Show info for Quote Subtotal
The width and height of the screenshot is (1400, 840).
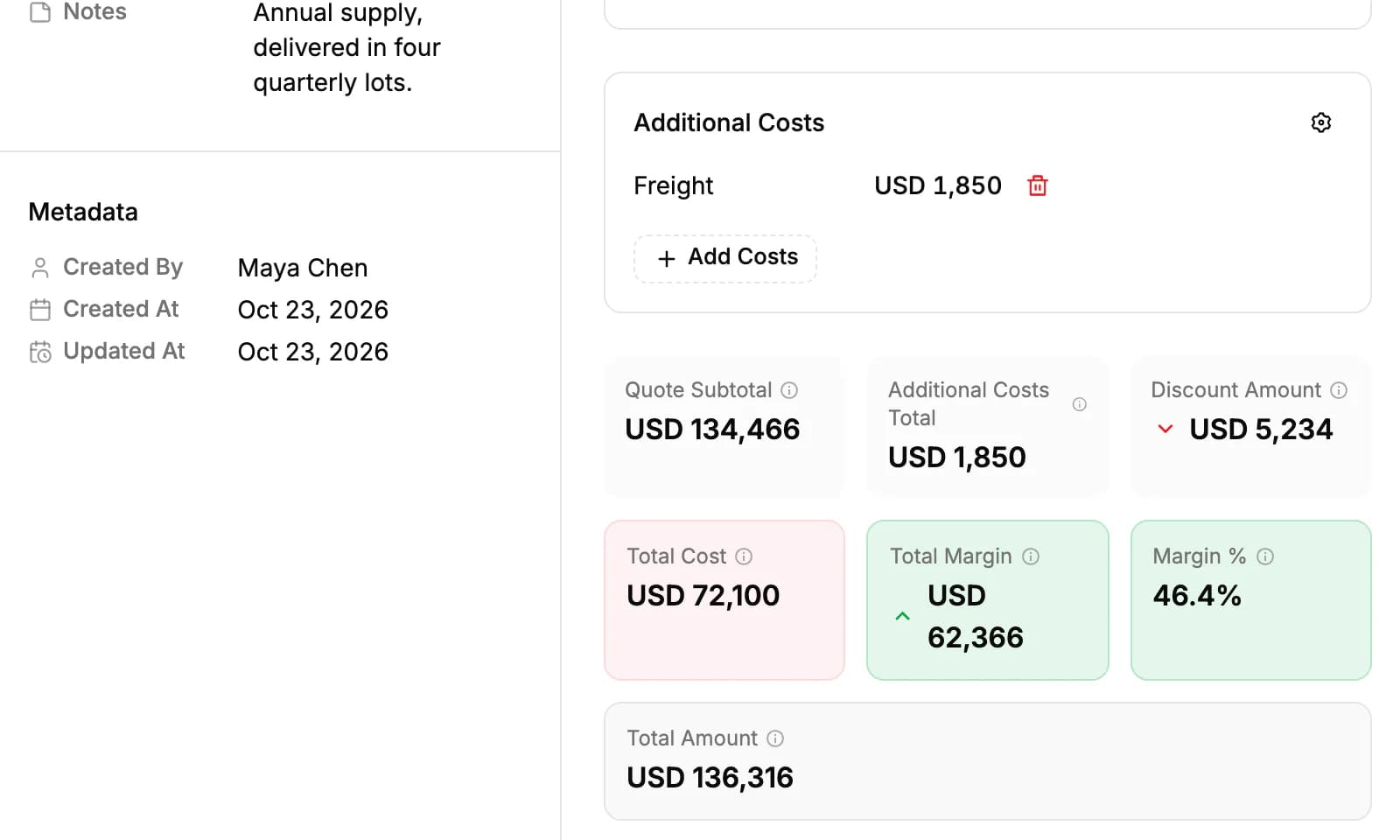pos(789,390)
